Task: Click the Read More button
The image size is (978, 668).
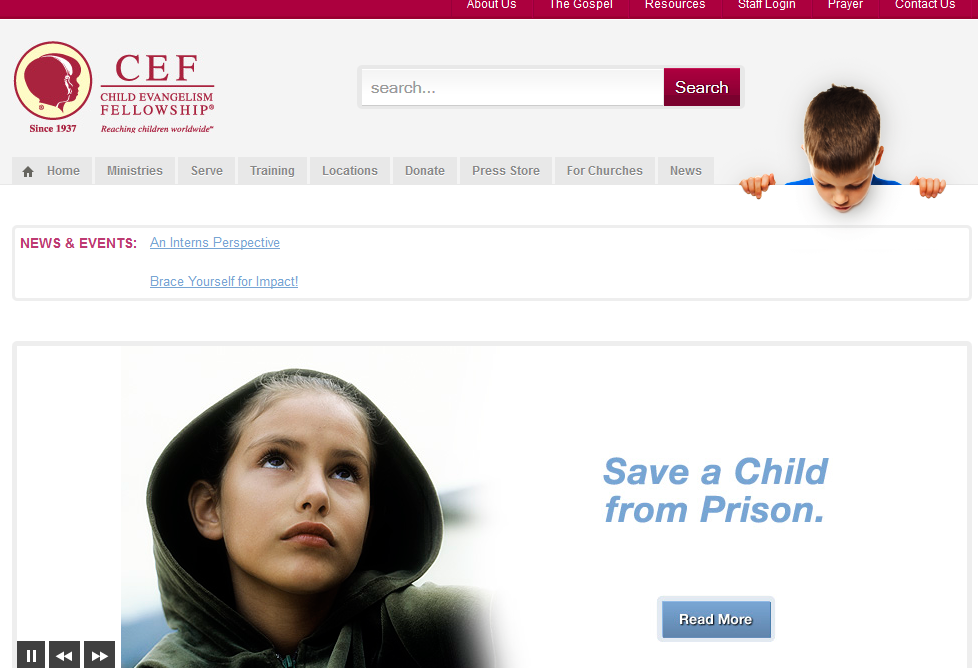Action: pyautogui.click(x=715, y=619)
